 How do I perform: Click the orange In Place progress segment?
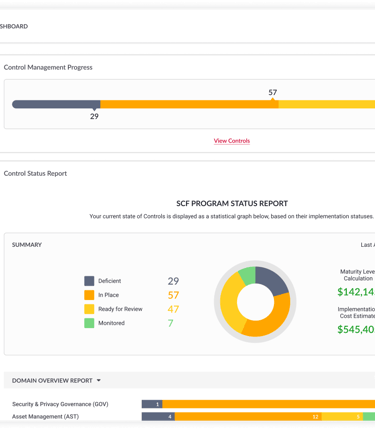[189, 104]
